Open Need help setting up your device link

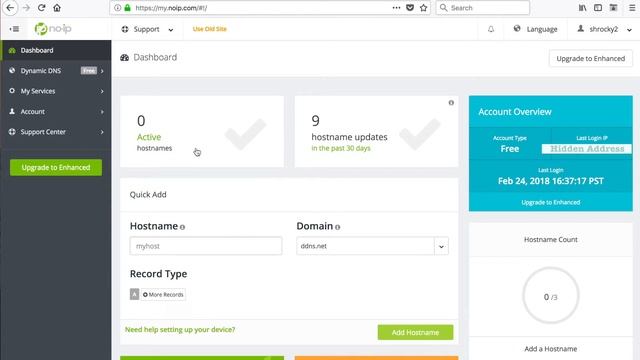tap(180, 329)
